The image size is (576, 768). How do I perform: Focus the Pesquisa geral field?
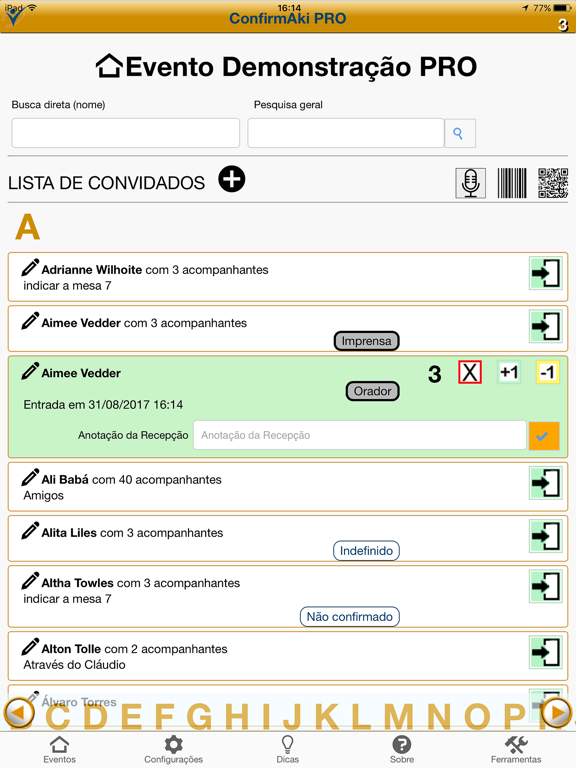click(x=346, y=133)
